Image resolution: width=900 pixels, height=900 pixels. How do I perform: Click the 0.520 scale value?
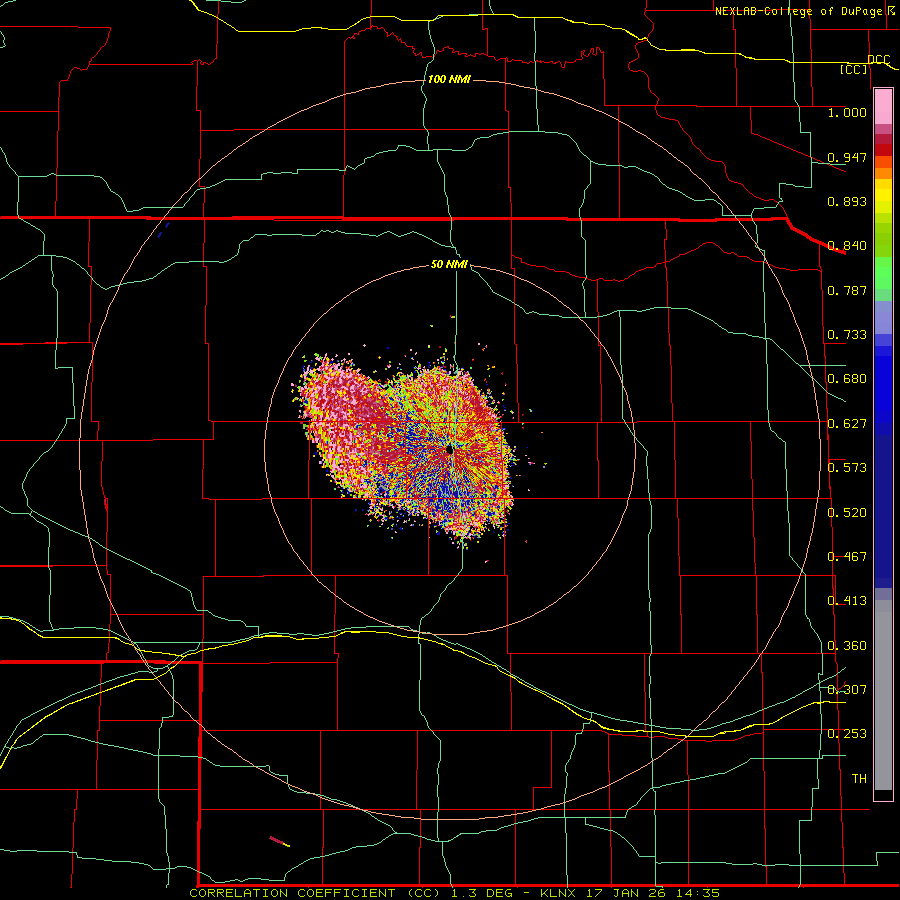coord(847,513)
